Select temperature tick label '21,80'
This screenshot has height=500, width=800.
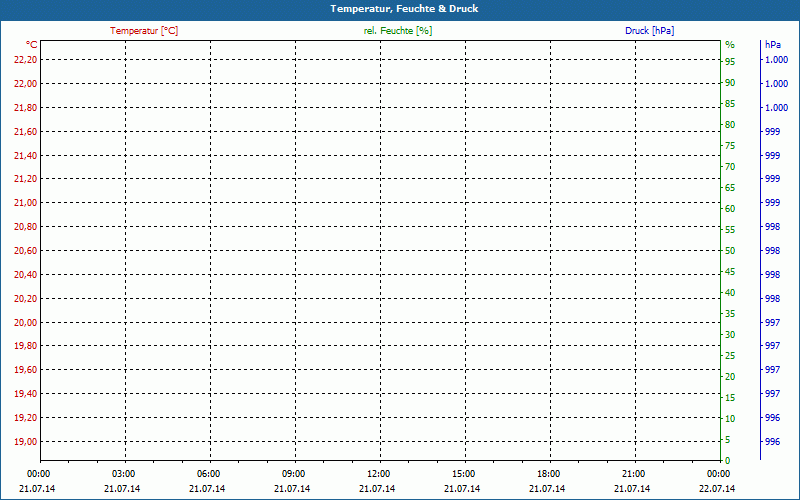tap(26, 108)
